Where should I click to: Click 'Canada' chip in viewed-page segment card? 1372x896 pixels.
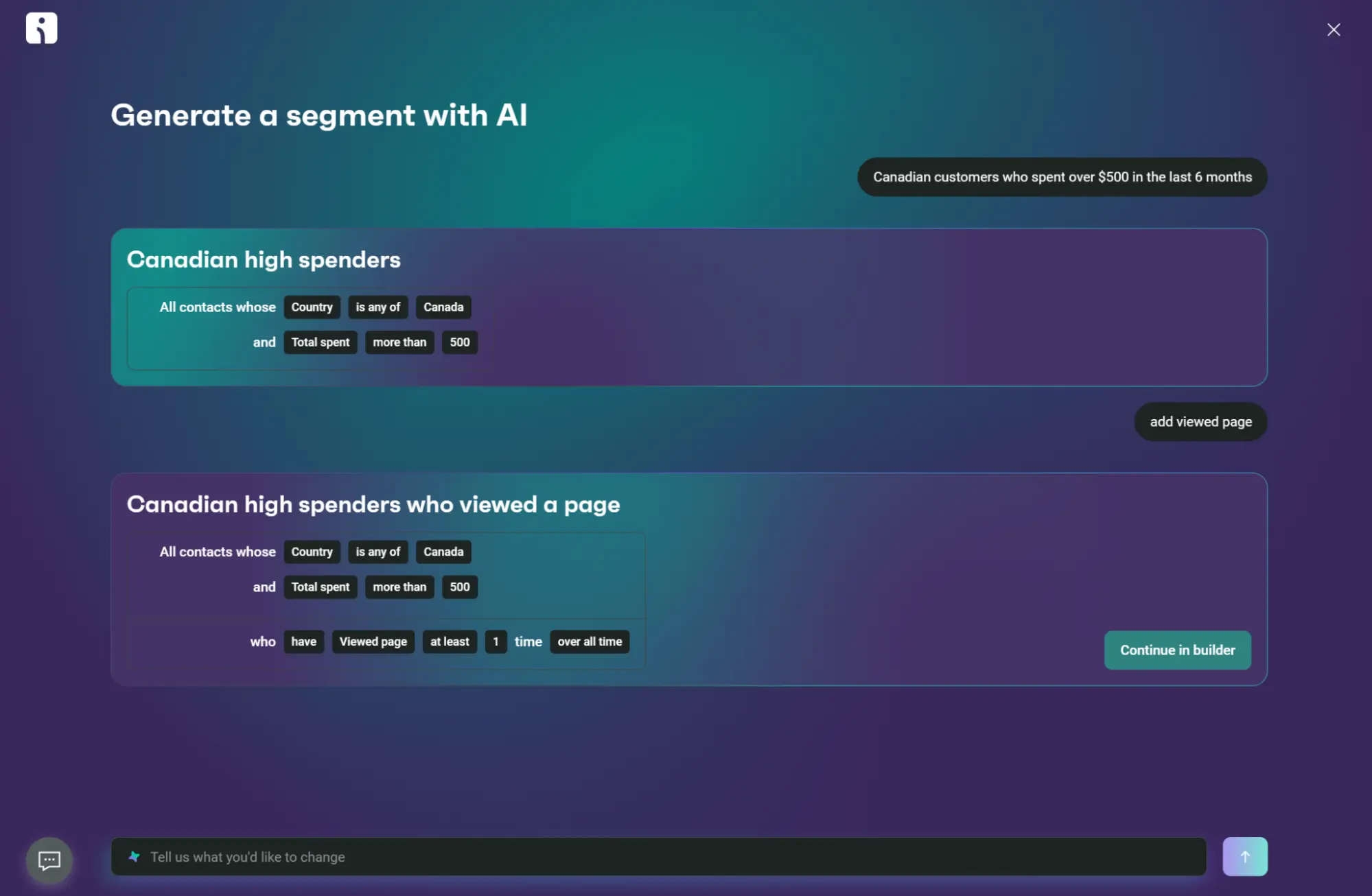point(443,552)
